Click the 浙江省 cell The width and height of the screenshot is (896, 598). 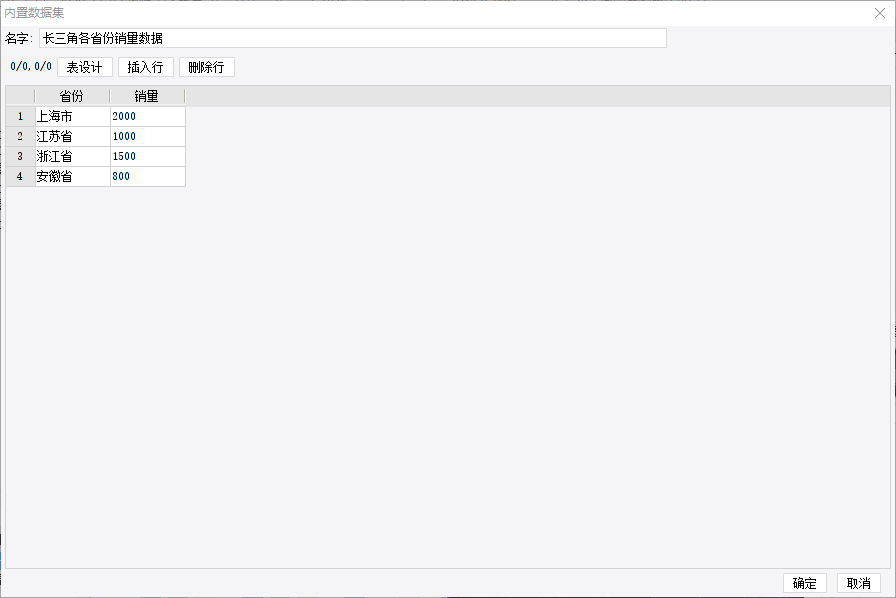pos(73,156)
